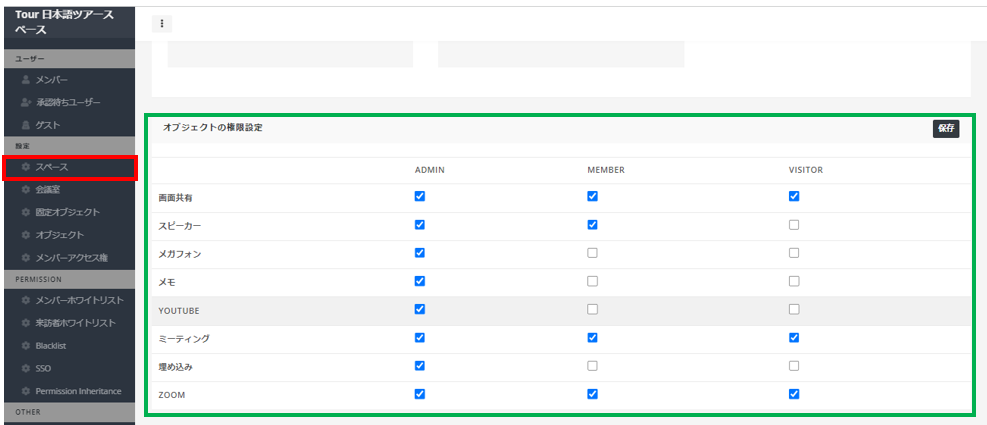Click the オブジェクトの権限設定 heading text

click(213, 127)
